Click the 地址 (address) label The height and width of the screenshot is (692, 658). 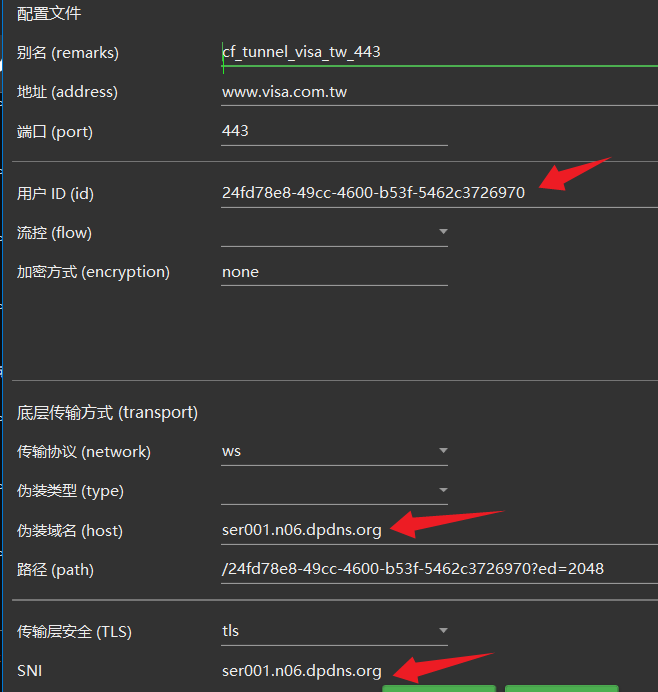(x=67, y=92)
